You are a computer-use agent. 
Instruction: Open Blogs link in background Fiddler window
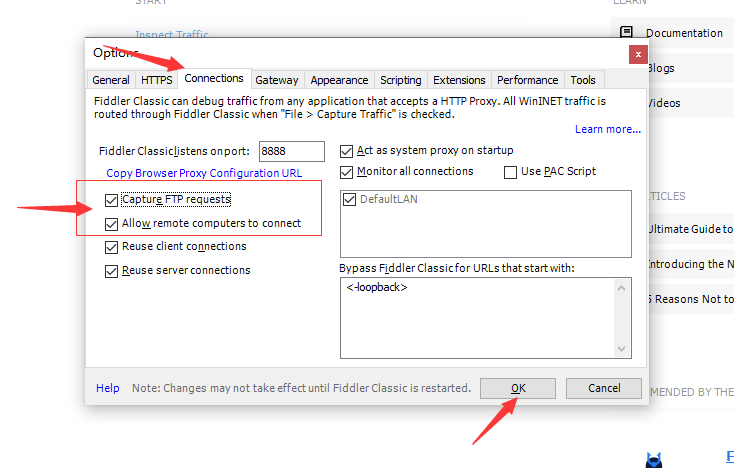click(x=661, y=68)
